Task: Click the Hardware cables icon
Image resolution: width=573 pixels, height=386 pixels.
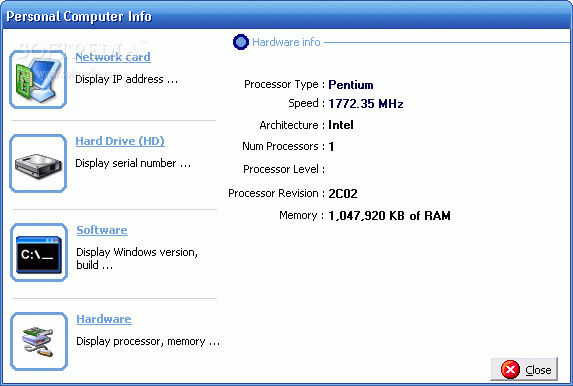Action: [x=39, y=341]
